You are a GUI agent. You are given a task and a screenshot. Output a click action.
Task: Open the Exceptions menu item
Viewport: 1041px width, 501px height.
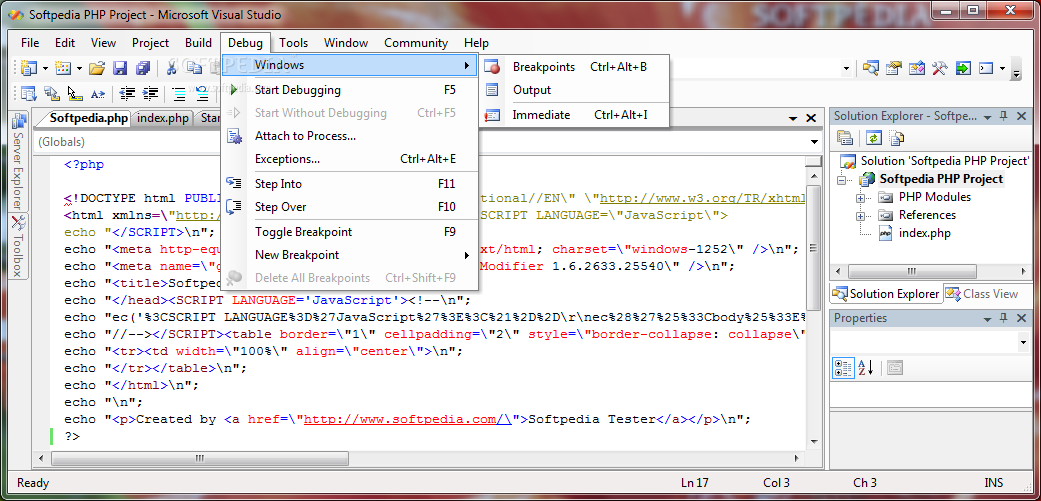pyautogui.click(x=349, y=159)
